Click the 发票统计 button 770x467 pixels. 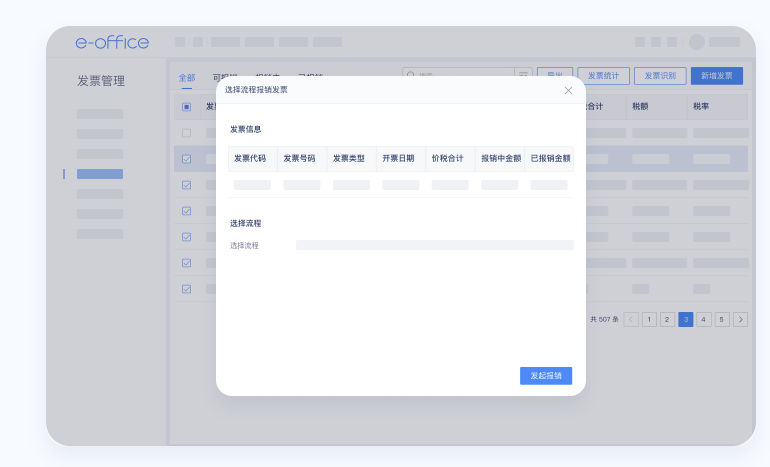(x=602, y=76)
